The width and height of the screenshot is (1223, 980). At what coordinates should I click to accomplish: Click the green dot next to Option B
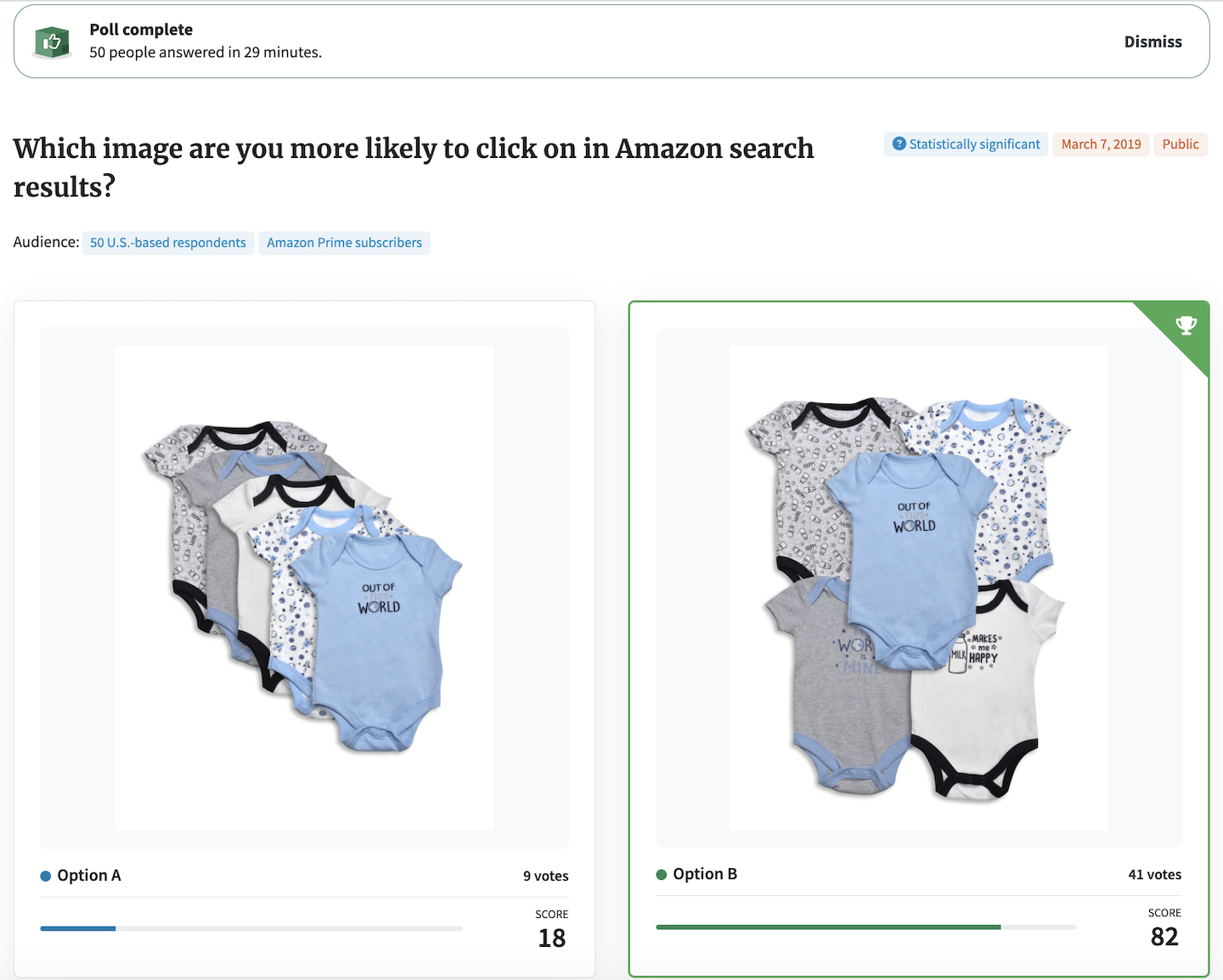pos(662,875)
